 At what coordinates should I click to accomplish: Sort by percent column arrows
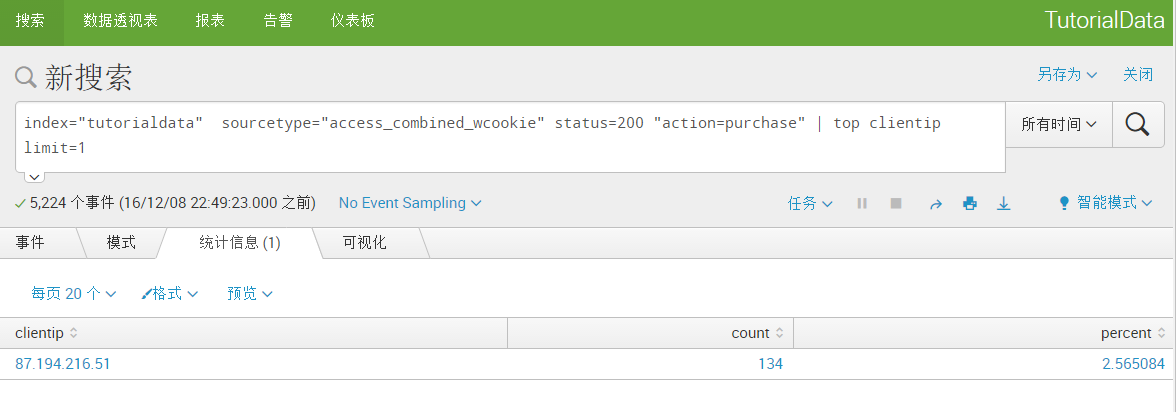tap(1162, 333)
